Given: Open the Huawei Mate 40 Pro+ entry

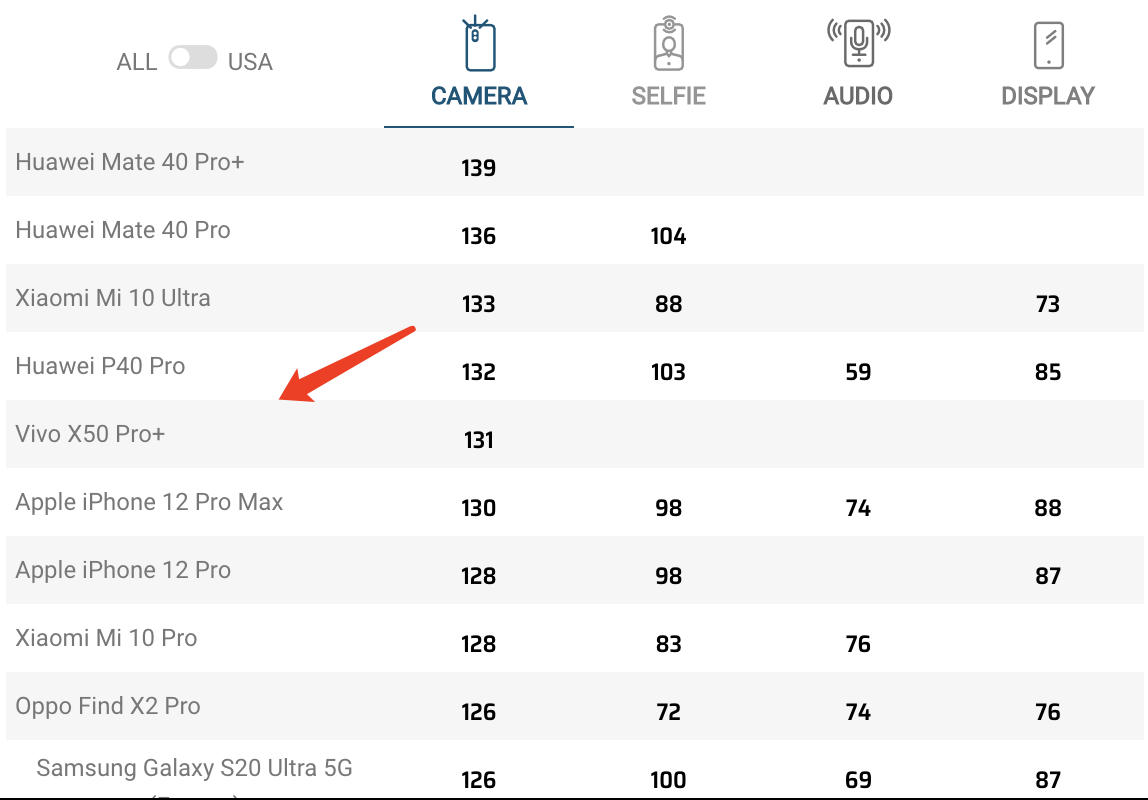Looking at the screenshot, I should click(130, 162).
